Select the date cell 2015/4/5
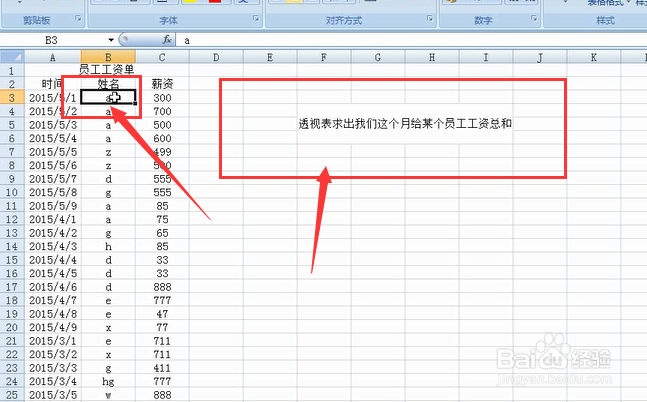This screenshot has height=402, width=647. tap(53, 273)
